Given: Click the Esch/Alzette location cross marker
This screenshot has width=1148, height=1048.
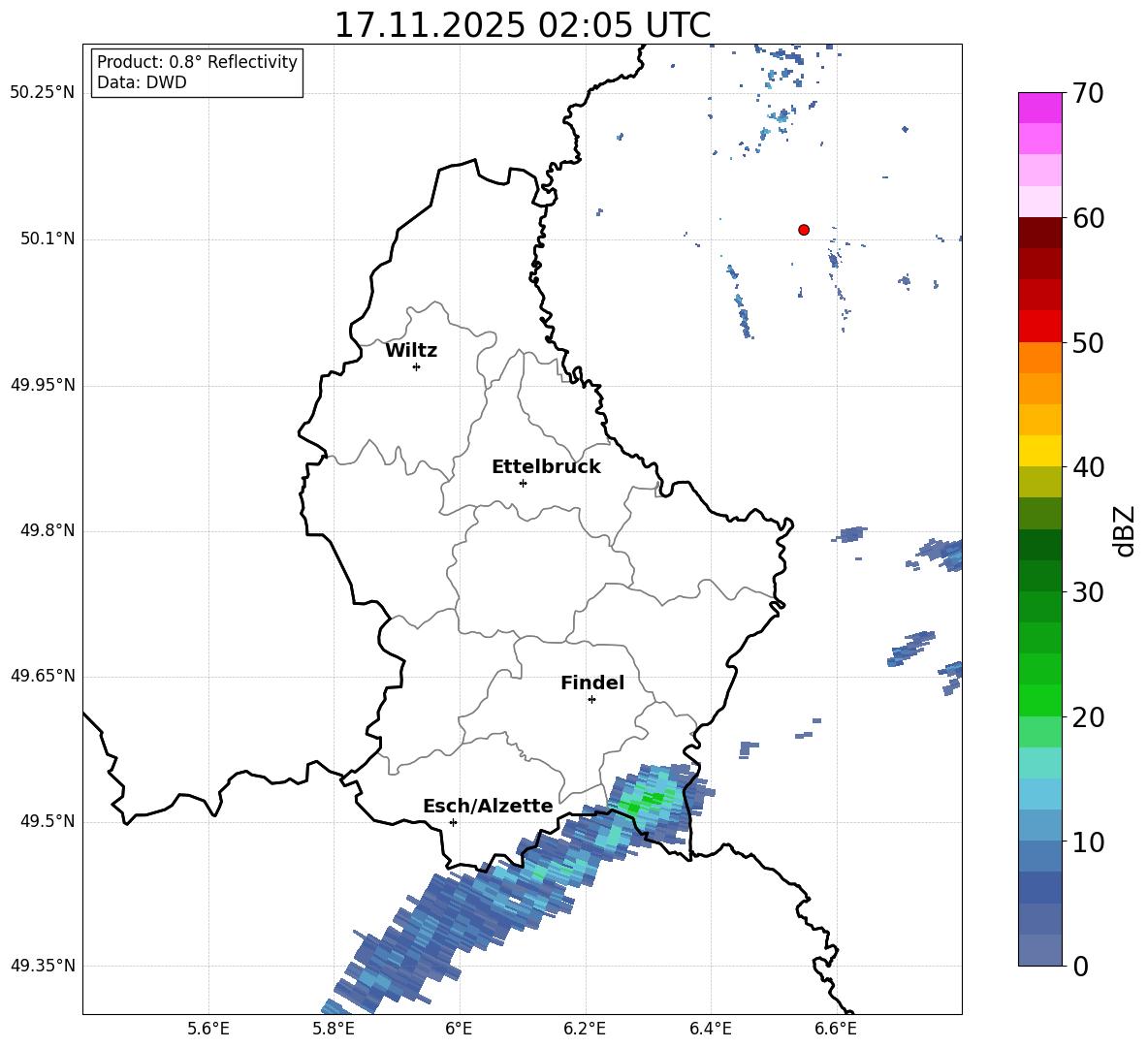Looking at the screenshot, I should 453,822.
